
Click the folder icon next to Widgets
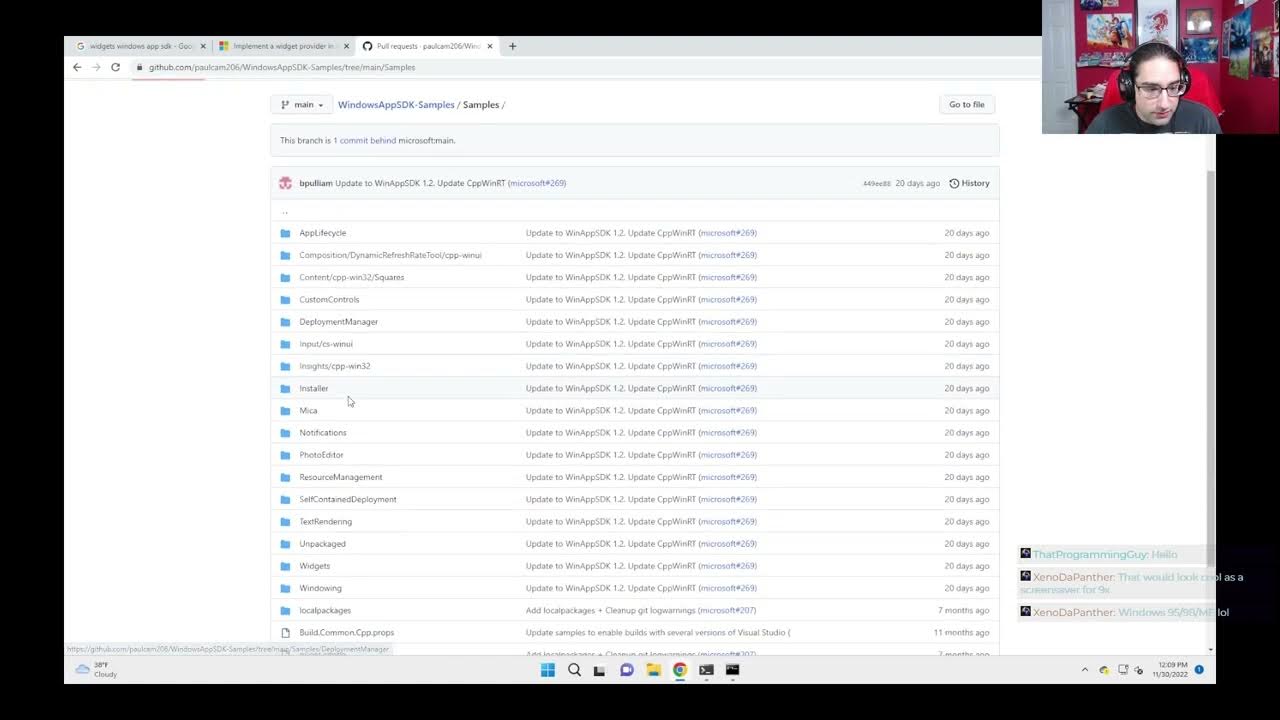pos(285,566)
